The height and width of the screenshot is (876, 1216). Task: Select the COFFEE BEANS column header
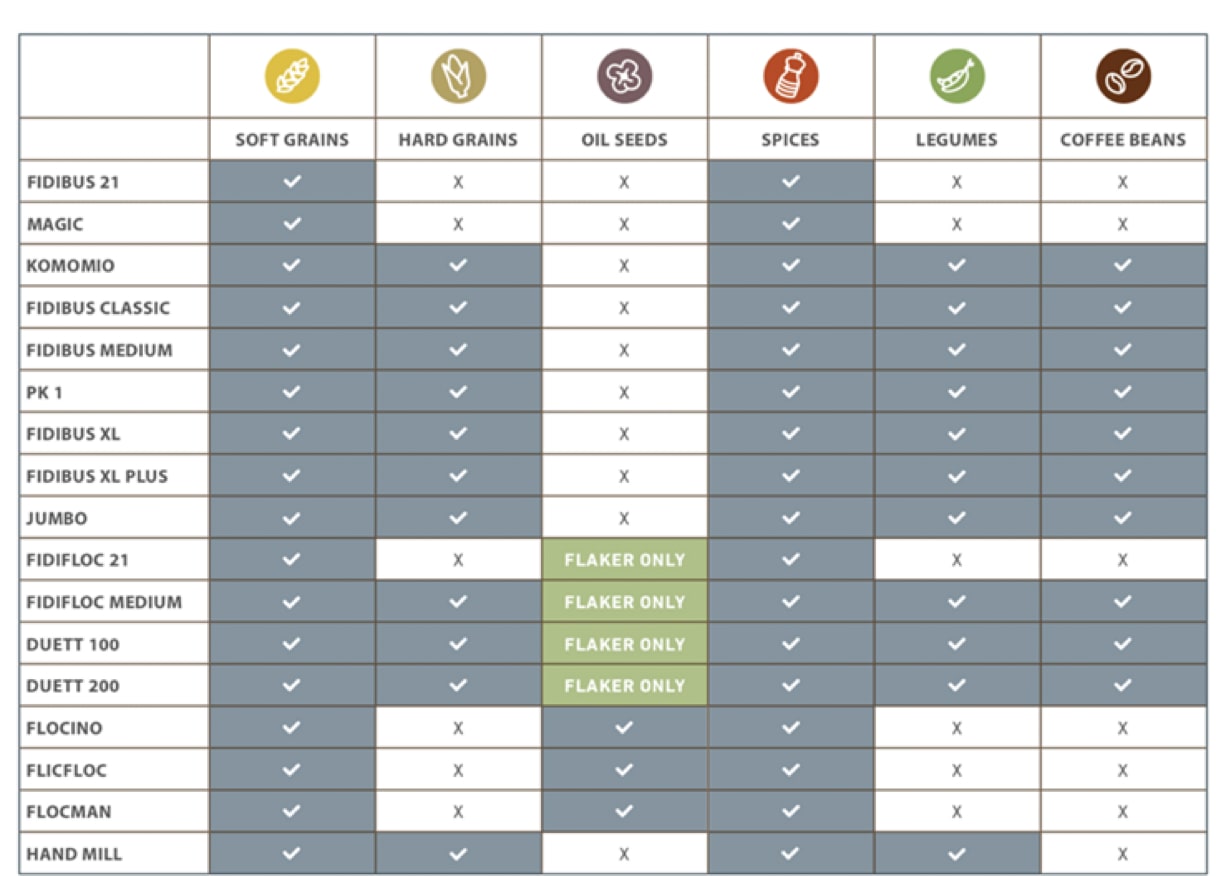point(1122,140)
